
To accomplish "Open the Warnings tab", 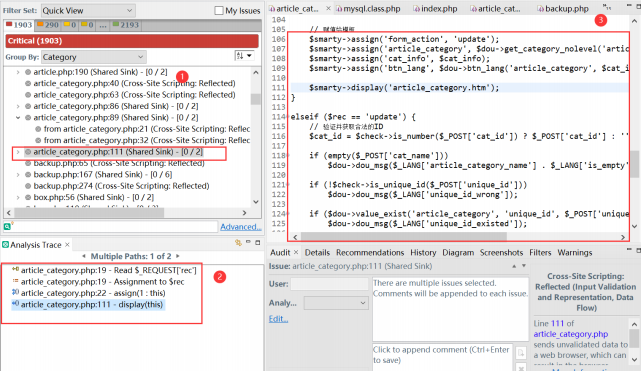I will (574, 253).
